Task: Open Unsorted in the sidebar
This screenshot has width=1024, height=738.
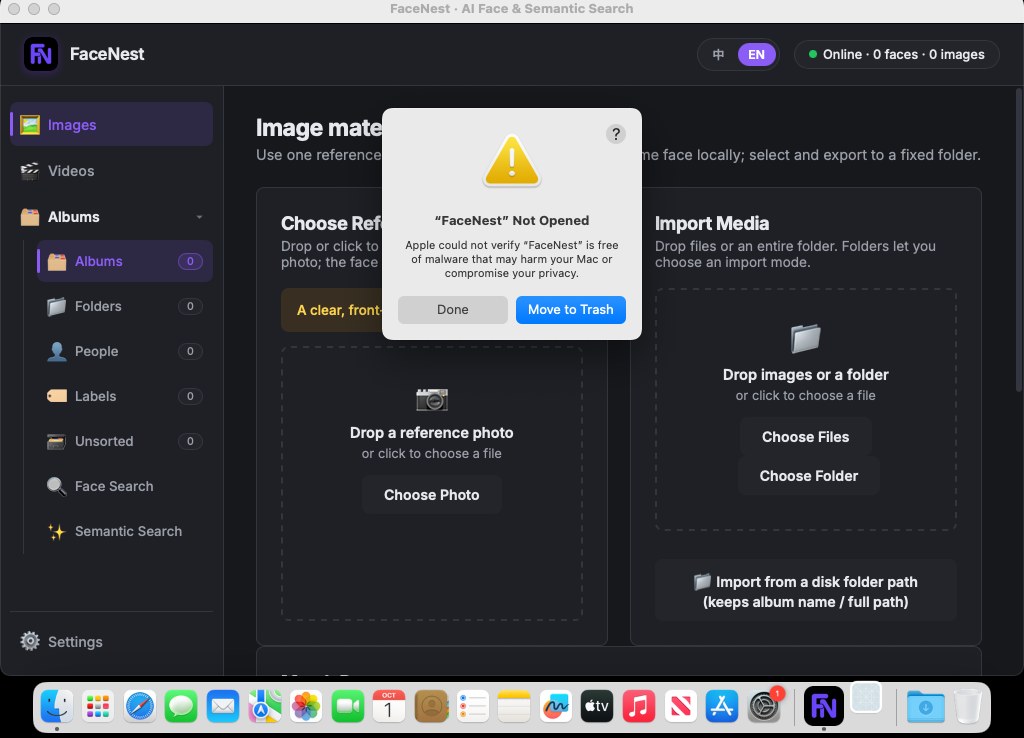Action: coord(125,441)
